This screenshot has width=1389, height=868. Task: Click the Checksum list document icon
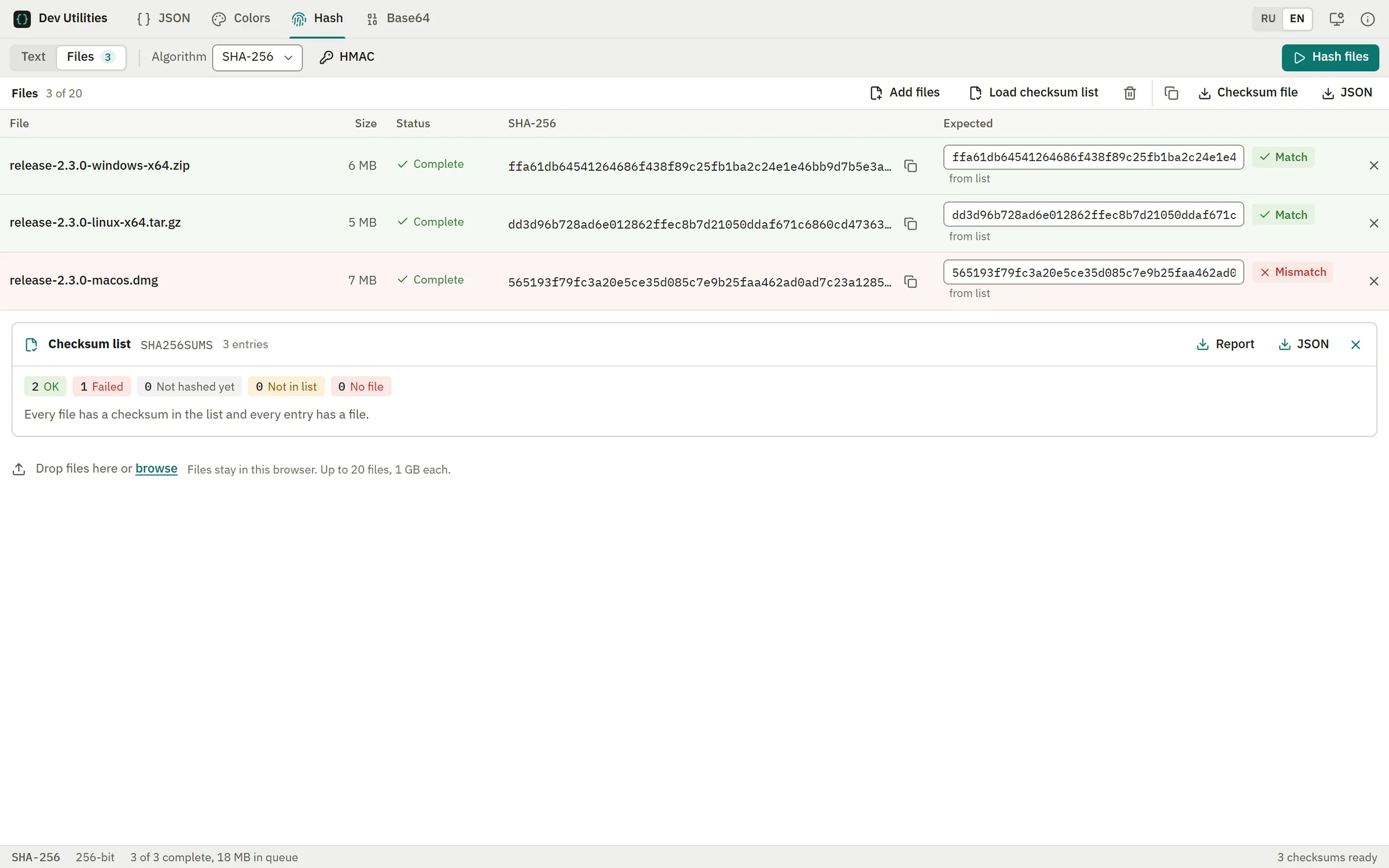(x=31, y=345)
